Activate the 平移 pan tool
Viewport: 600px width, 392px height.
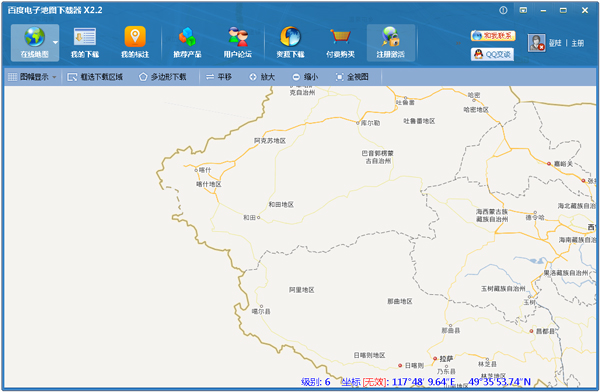coord(219,77)
